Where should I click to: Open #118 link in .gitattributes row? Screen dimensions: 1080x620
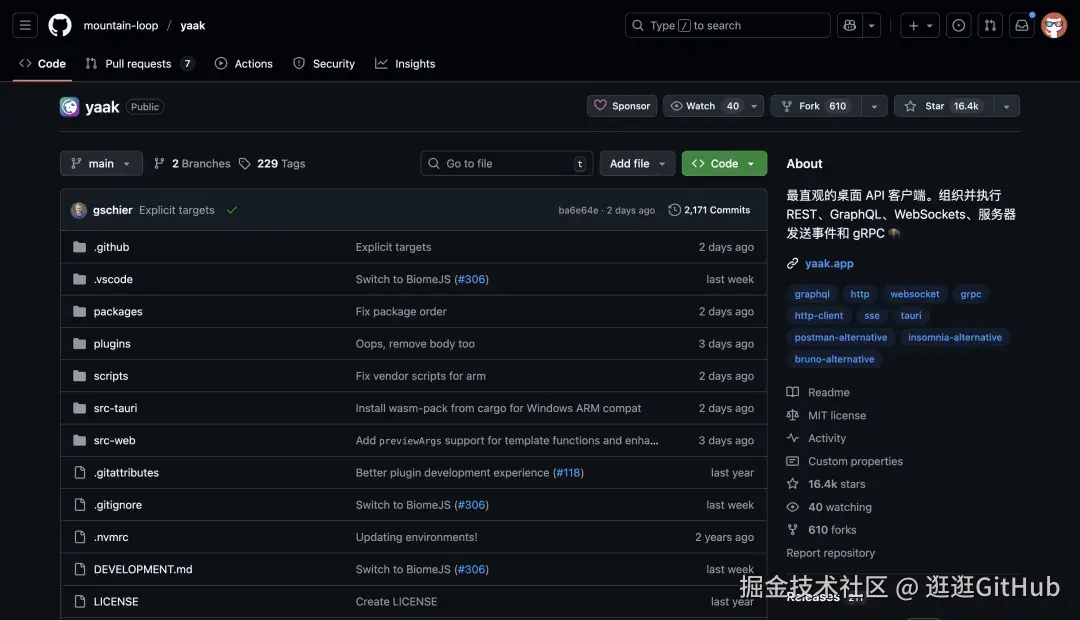568,473
